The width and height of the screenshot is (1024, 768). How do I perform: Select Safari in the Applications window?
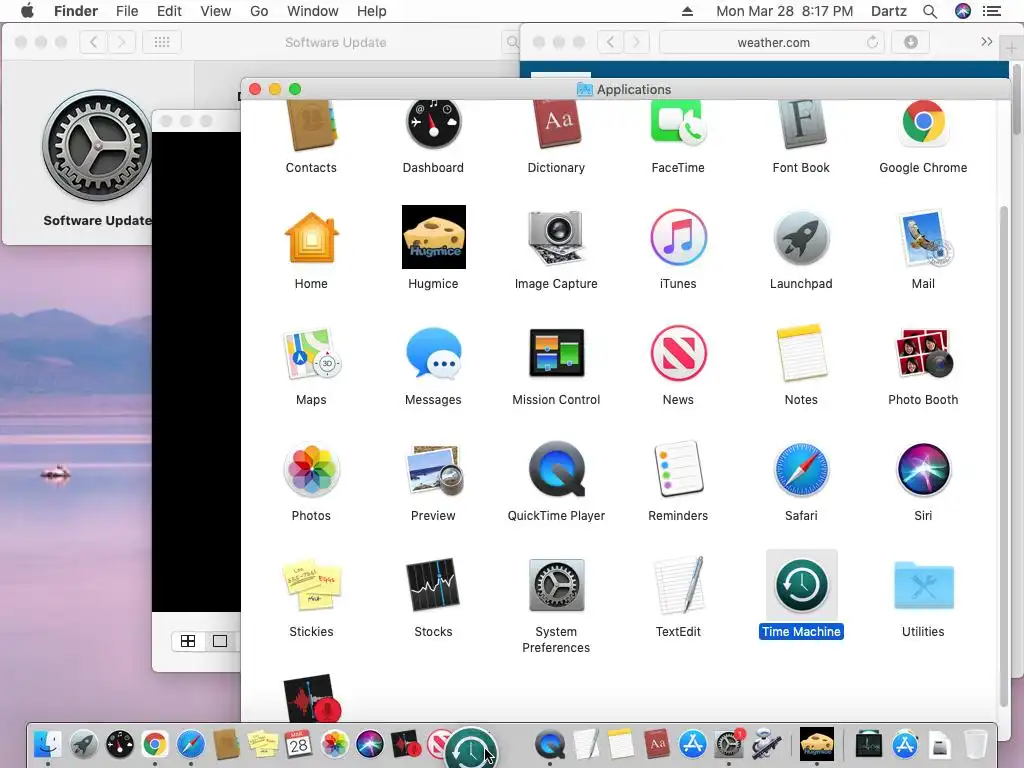pyautogui.click(x=801, y=469)
